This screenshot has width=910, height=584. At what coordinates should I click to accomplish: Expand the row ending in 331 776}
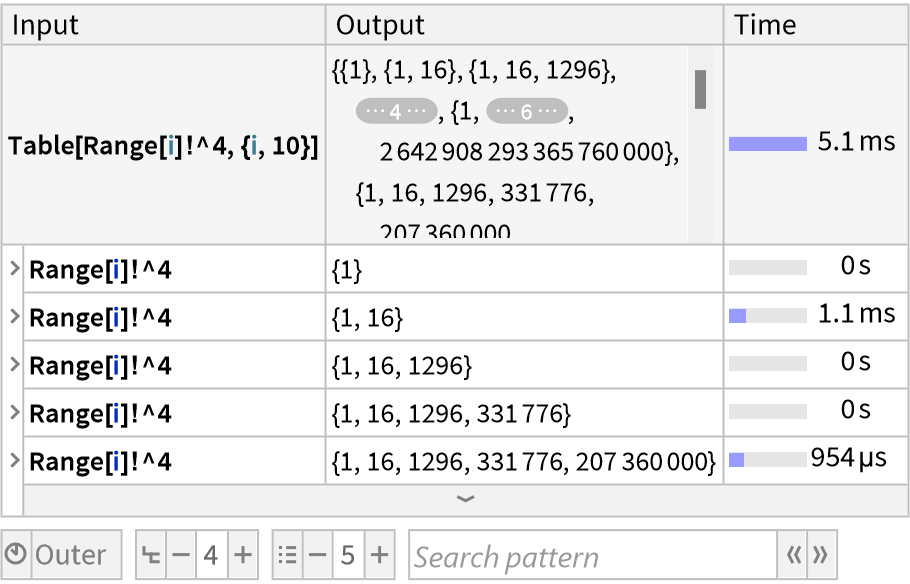(15, 413)
